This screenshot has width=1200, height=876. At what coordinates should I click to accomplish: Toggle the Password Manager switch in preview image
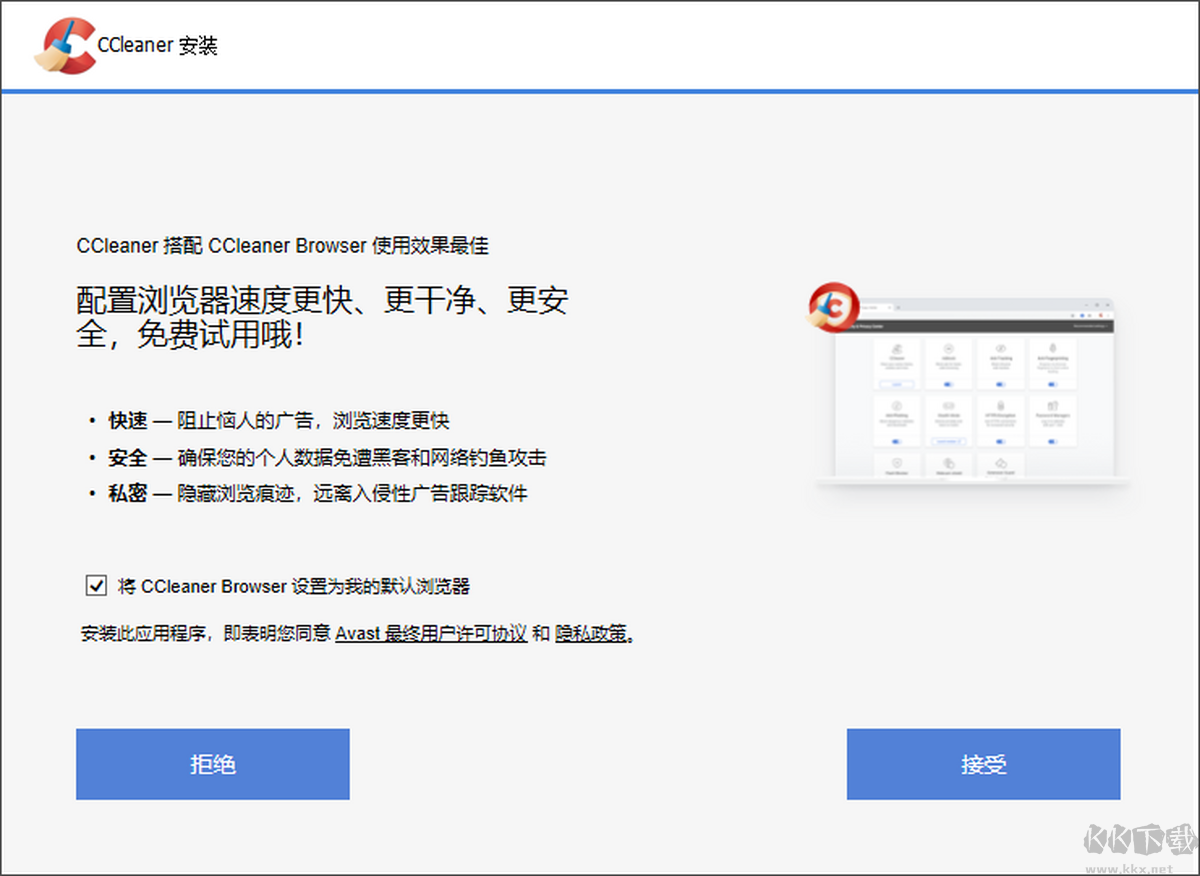click(x=1052, y=441)
